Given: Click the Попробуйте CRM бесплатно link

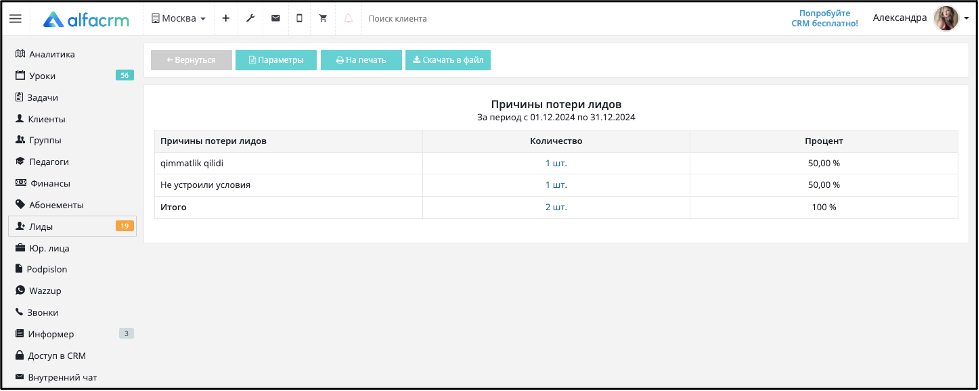Looking at the screenshot, I should click(829, 18).
